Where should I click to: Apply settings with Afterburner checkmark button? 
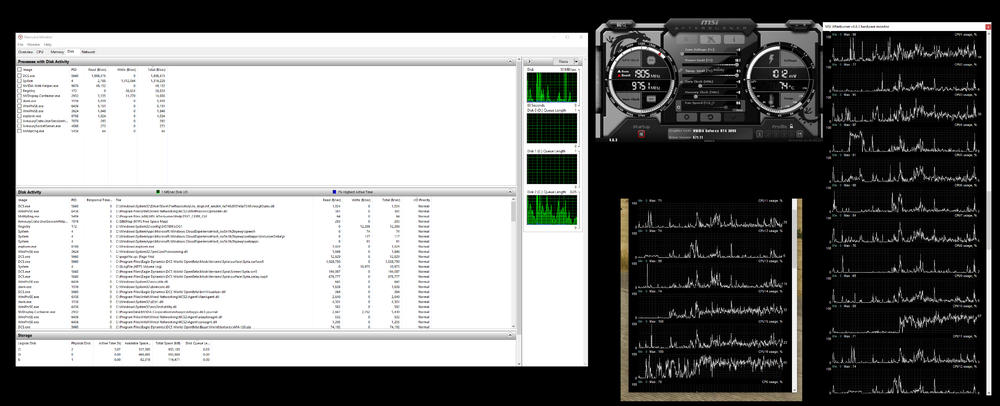[x=735, y=115]
